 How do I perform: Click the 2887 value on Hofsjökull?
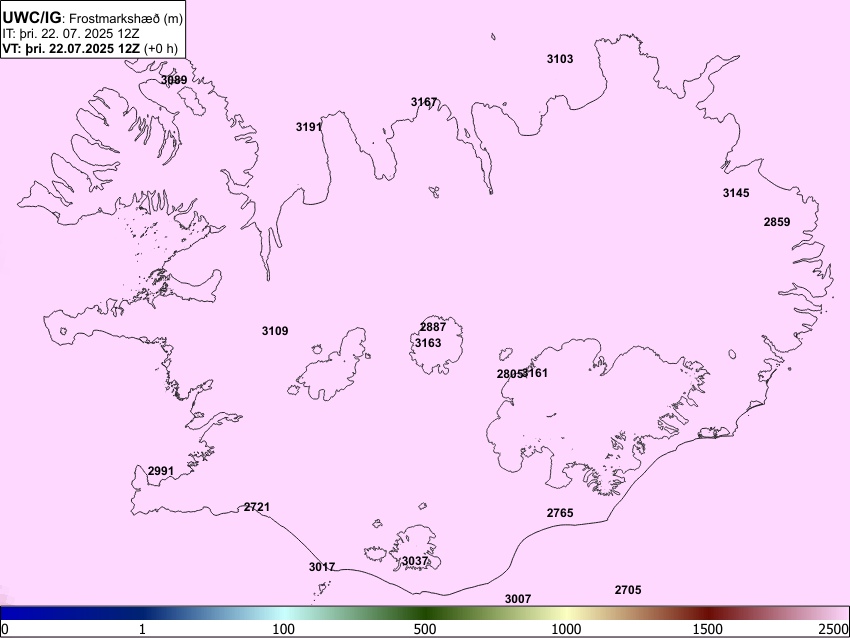(433, 327)
